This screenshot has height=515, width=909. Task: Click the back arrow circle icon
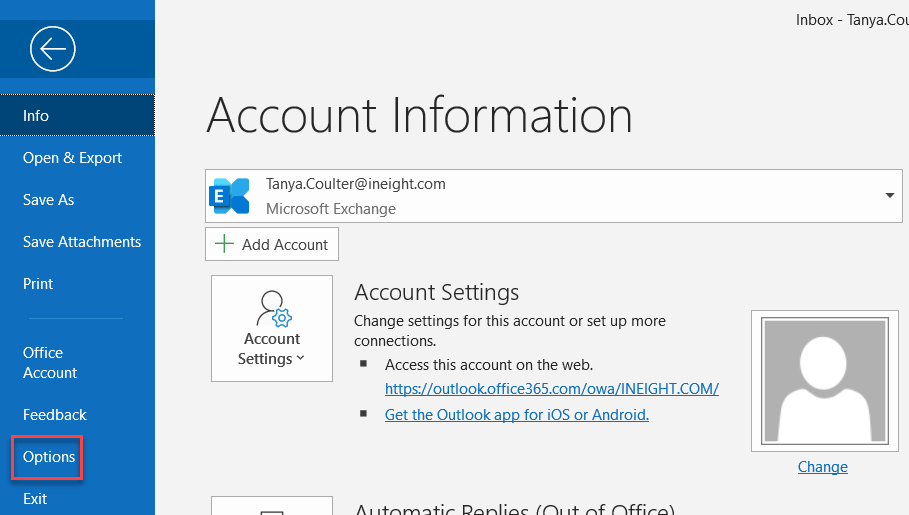click(53, 49)
